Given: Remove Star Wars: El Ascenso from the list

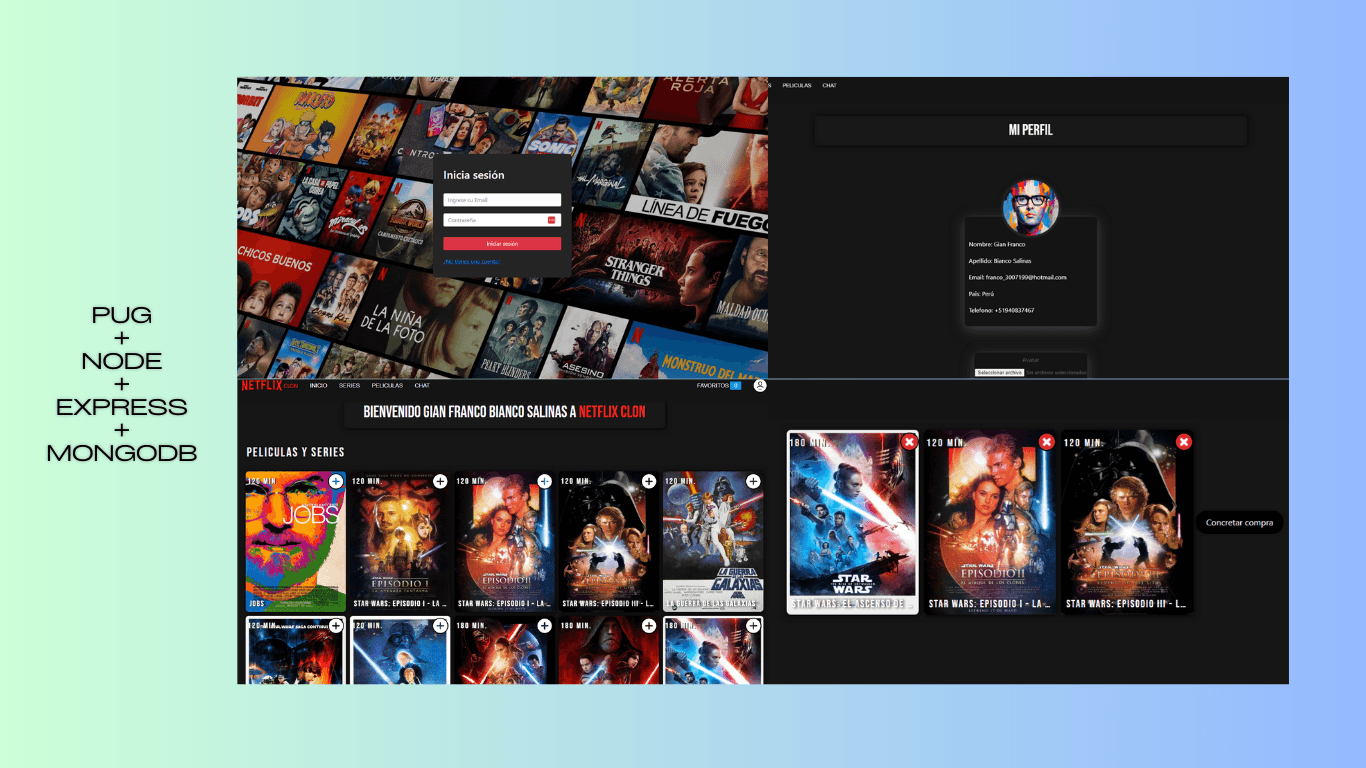Looking at the screenshot, I should coord(908,442).
